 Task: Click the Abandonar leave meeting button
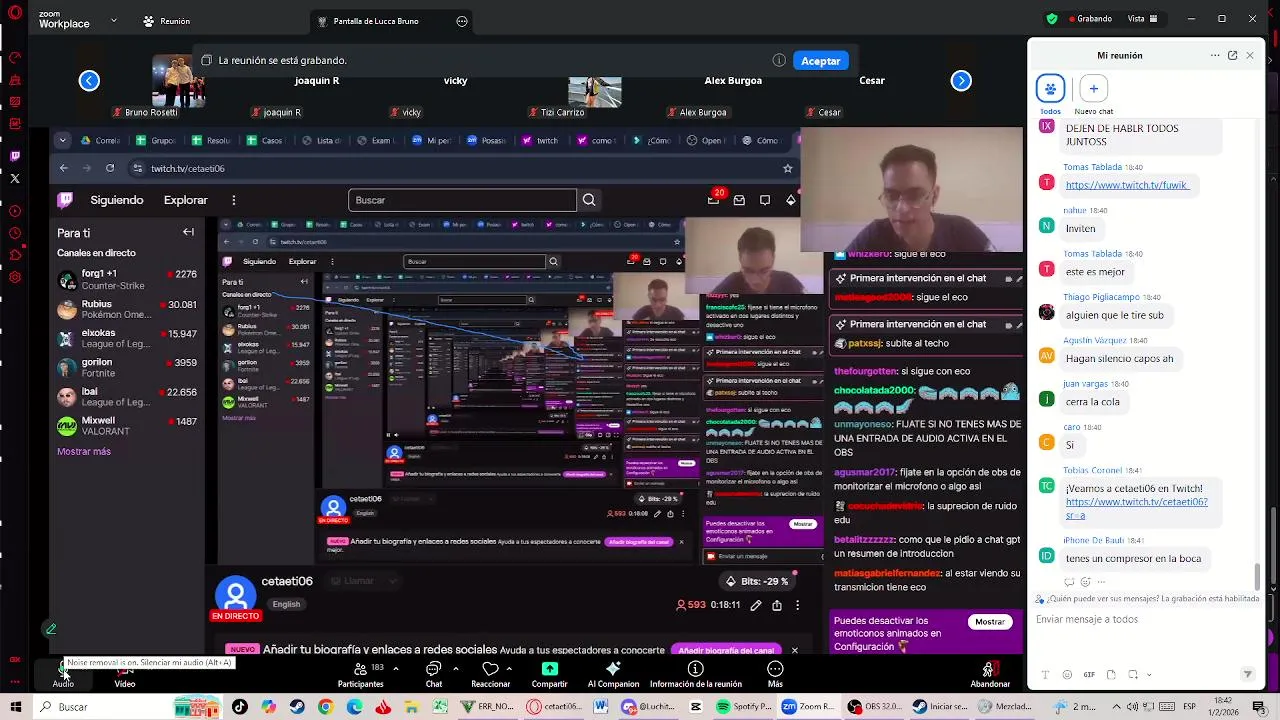[990, 674]
